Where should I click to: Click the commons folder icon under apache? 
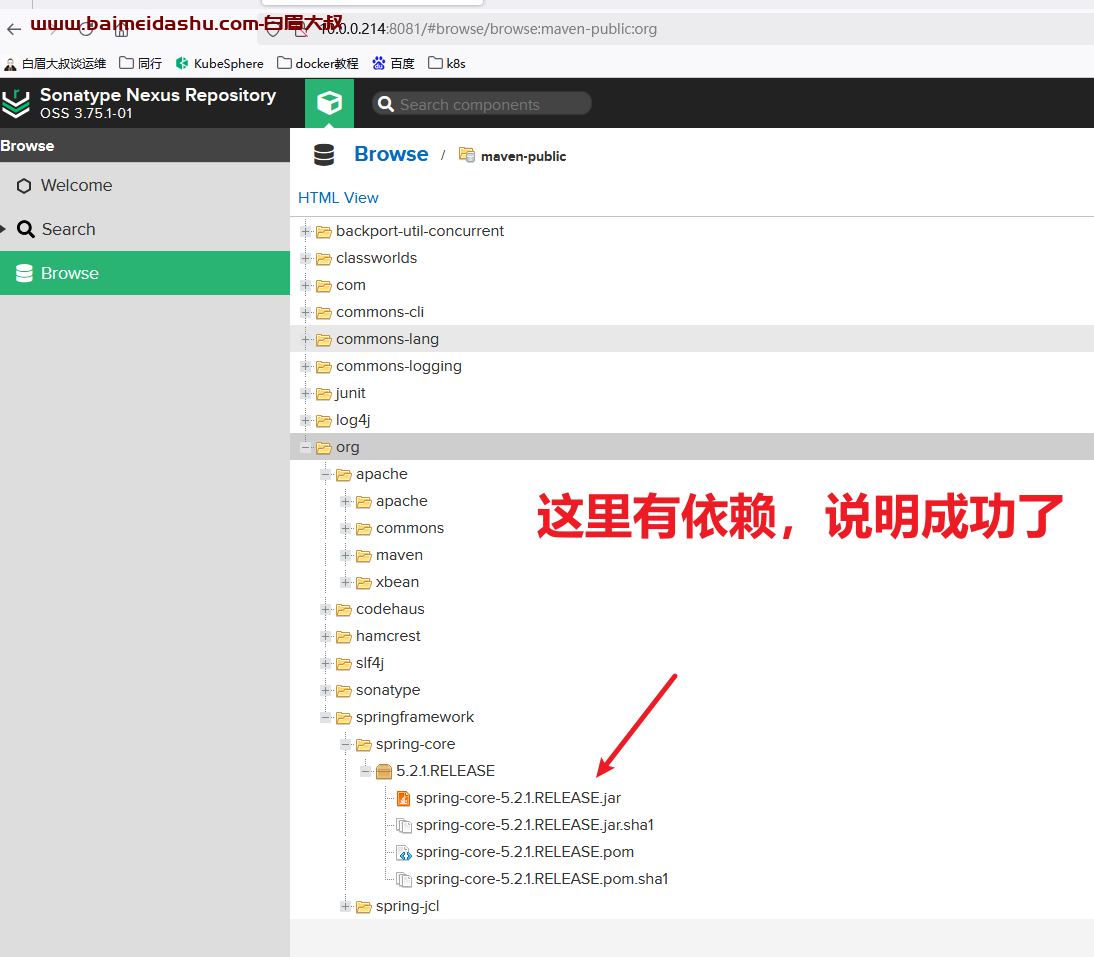[364, 529]
